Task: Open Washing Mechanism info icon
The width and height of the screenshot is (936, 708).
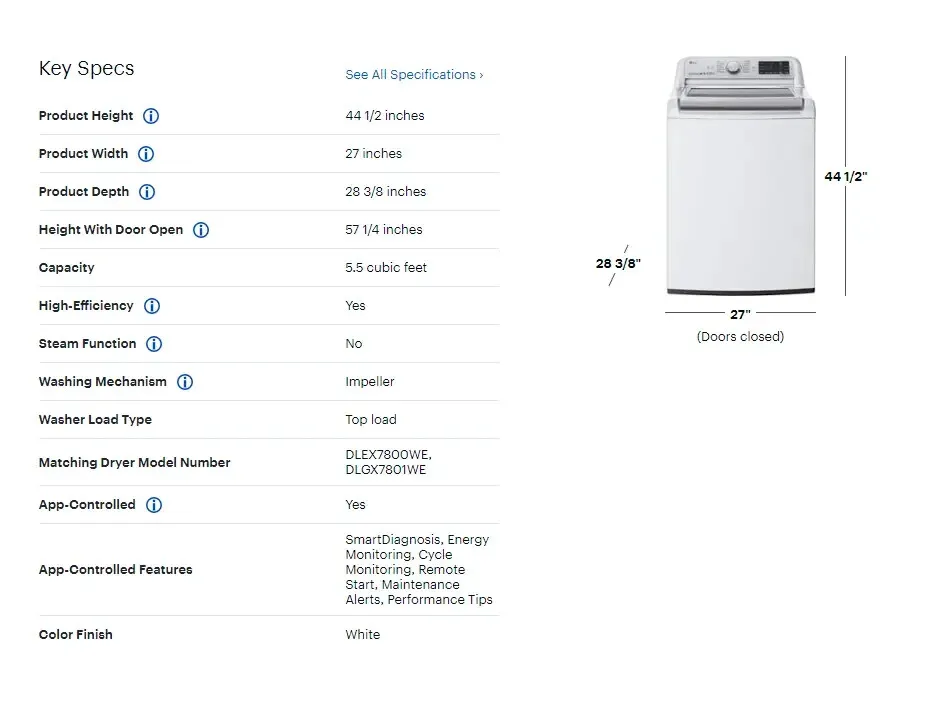Action: [x=185, y=382]
